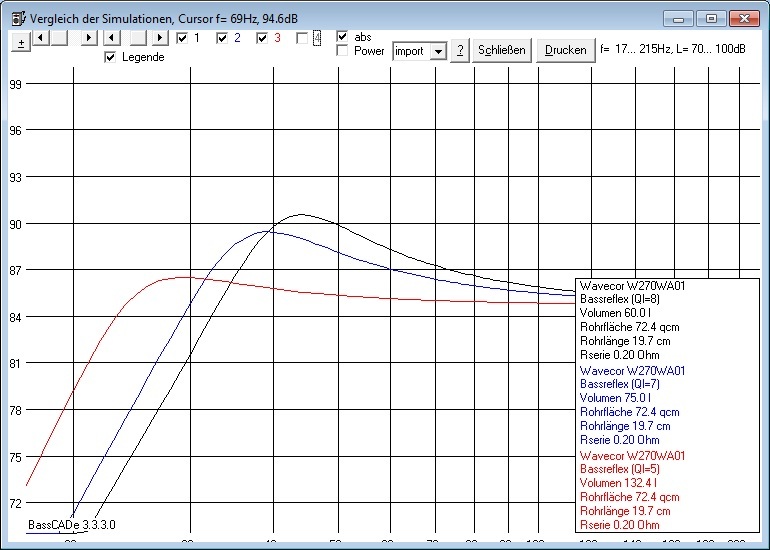The width and height of the screenshot is (770, 550).
Task: Click left arrow of the second scrollbar
Action: pyautogui.click(x=113, y=38)
